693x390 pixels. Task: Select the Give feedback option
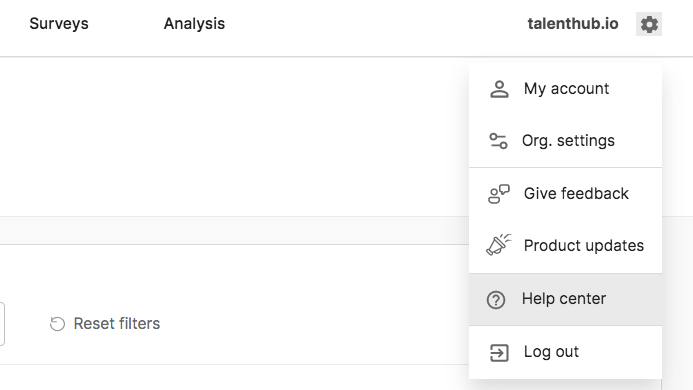pyautogui.click(x=565, y=194)
